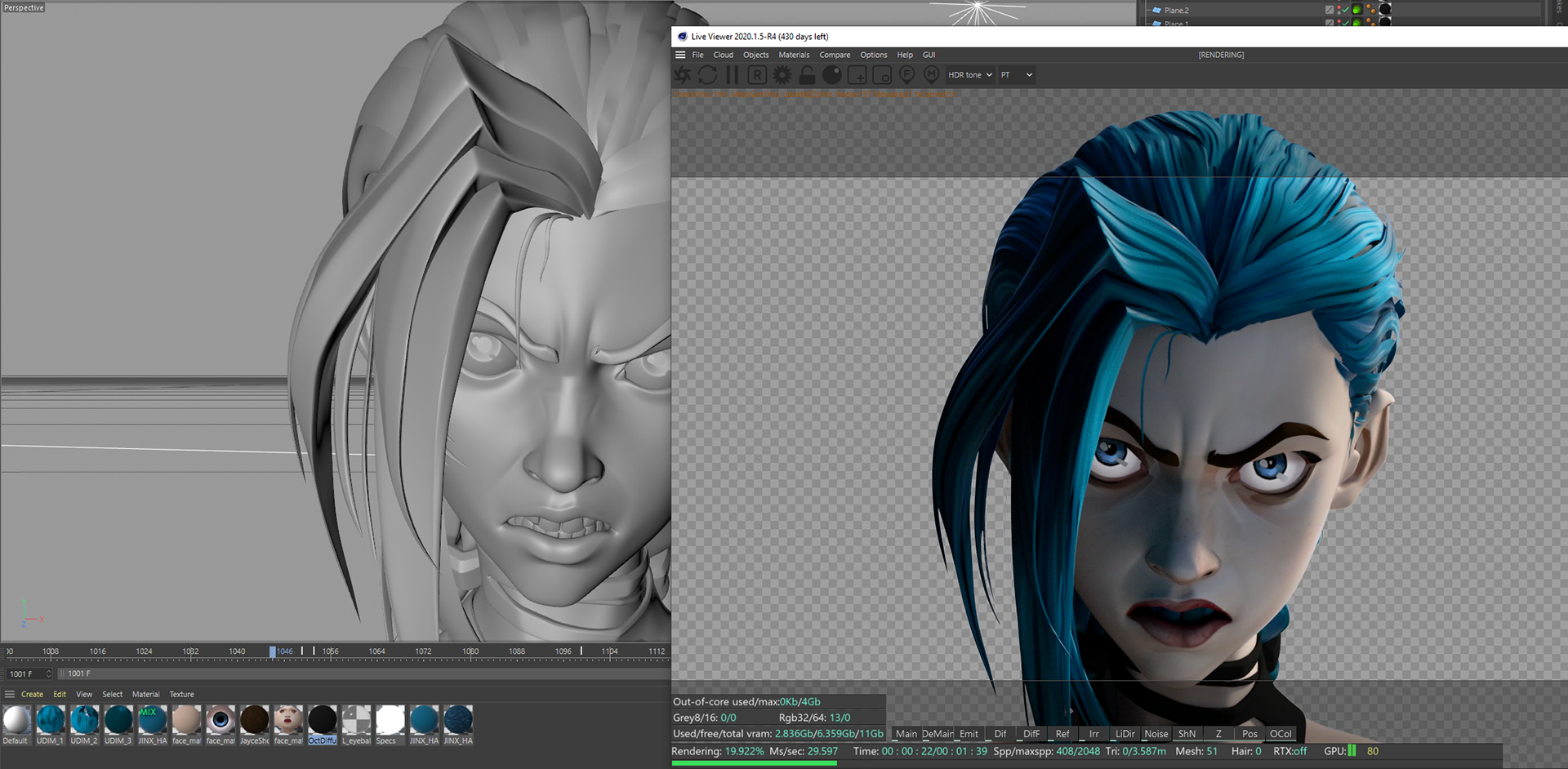The height and width of the screenshot is (769, 1568).
Task: Open the Texture menu in material manager
Action: point(182,694)
